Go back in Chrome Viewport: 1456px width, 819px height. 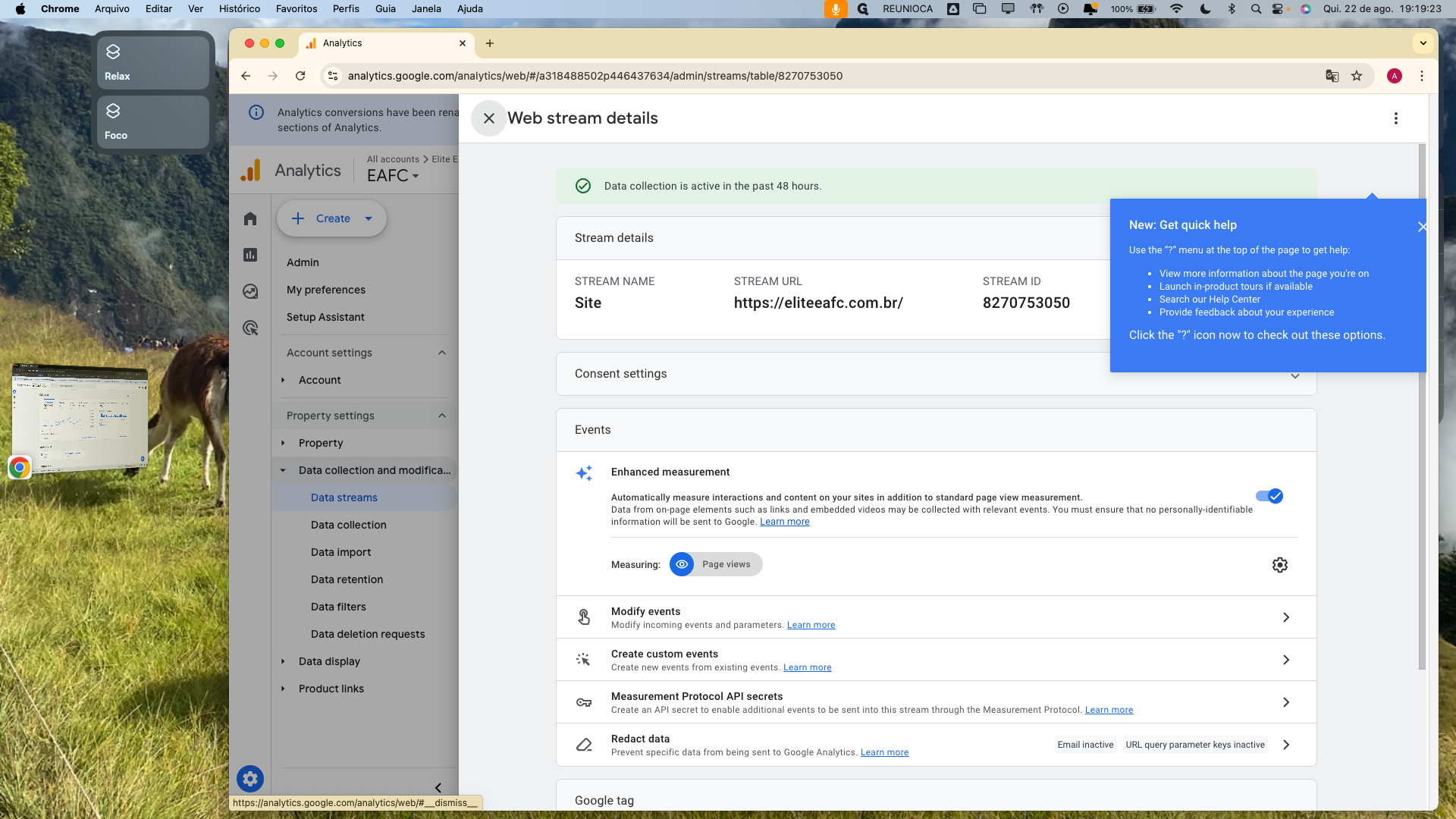(x=246, y=76)
